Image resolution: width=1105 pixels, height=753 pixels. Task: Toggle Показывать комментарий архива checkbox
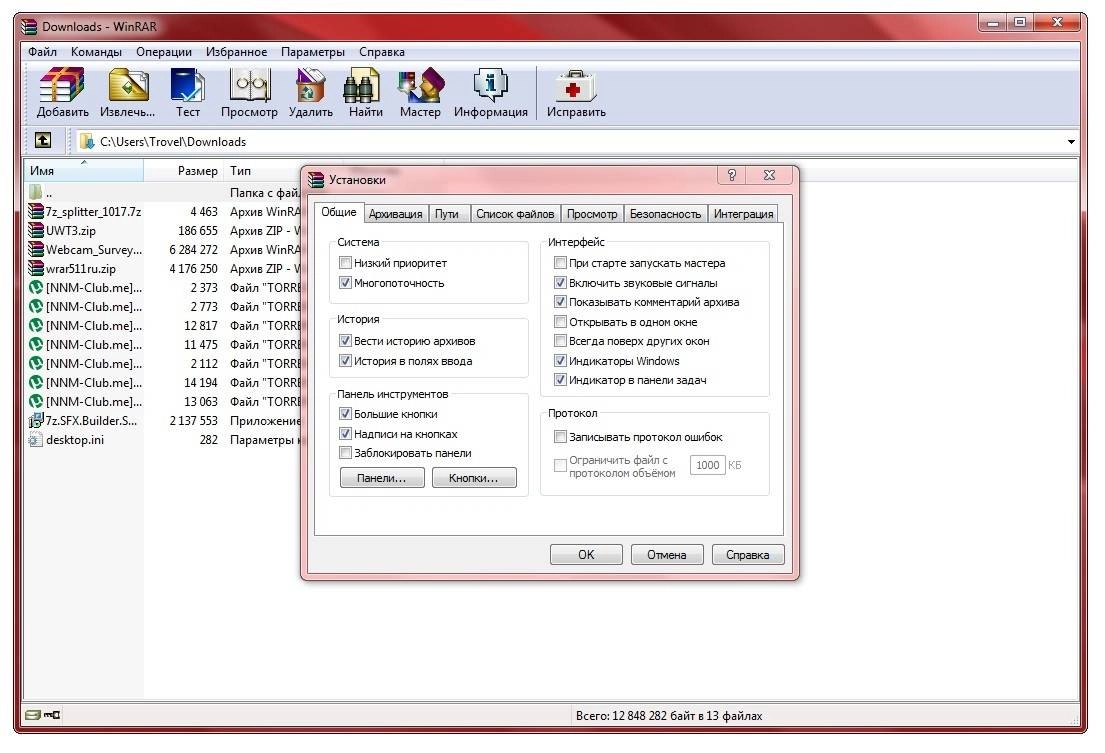(560, 301)
